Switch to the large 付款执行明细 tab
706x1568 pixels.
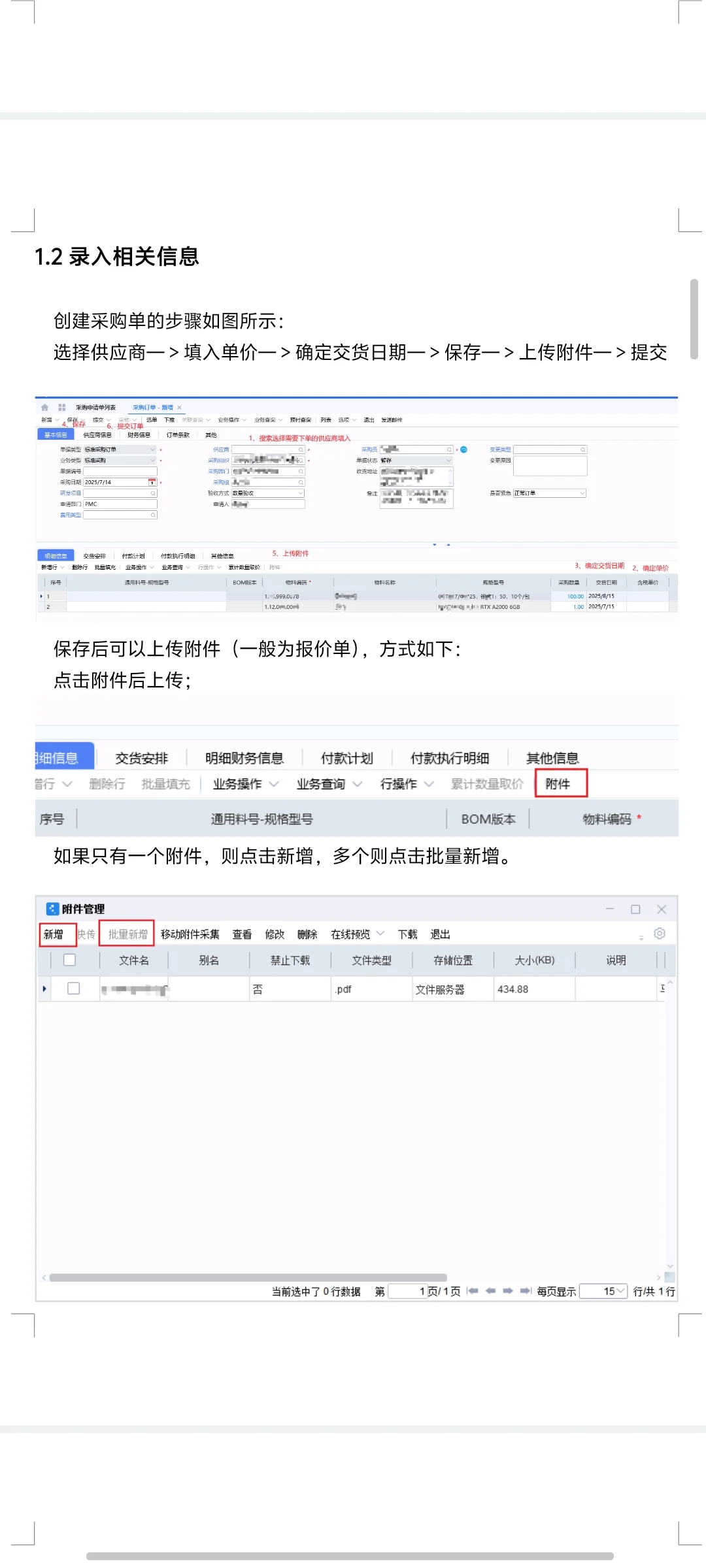click(x=450, y=758)
